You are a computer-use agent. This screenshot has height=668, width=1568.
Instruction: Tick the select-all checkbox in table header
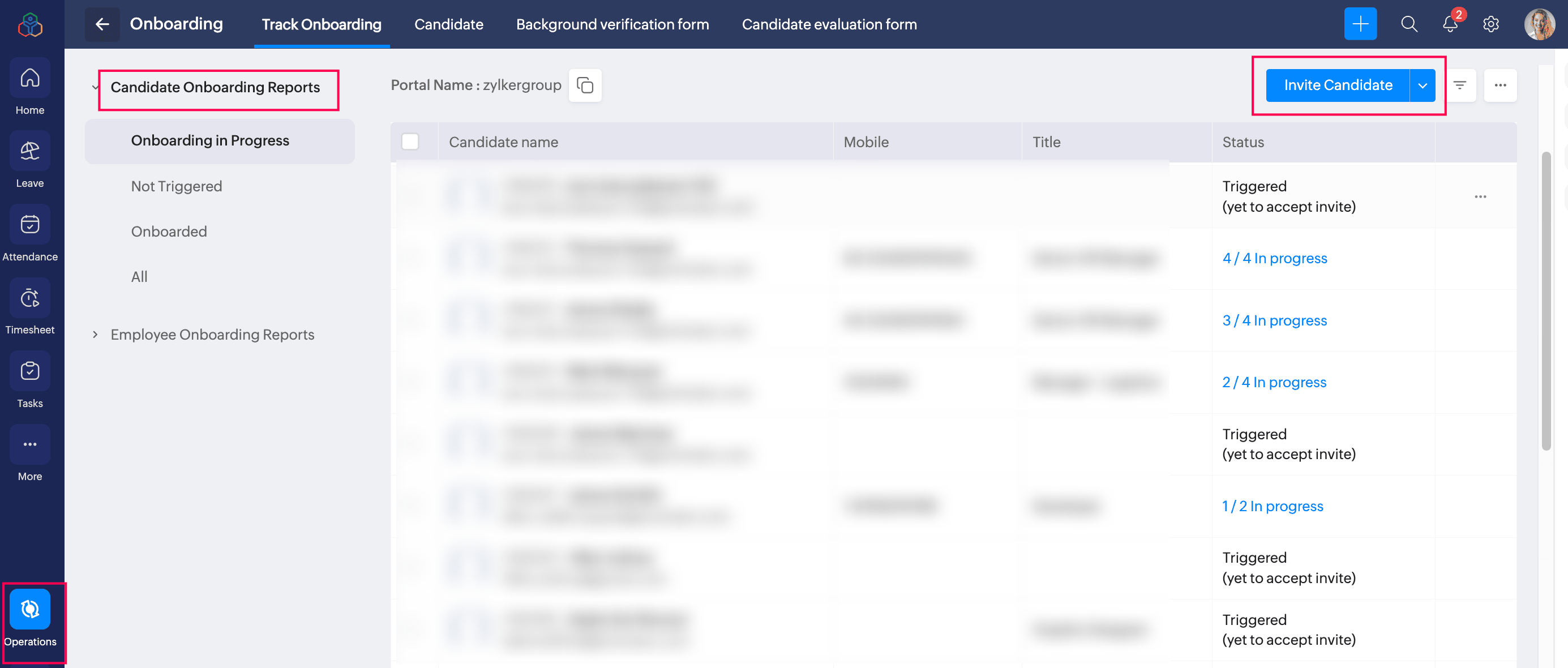coord(410,142)
